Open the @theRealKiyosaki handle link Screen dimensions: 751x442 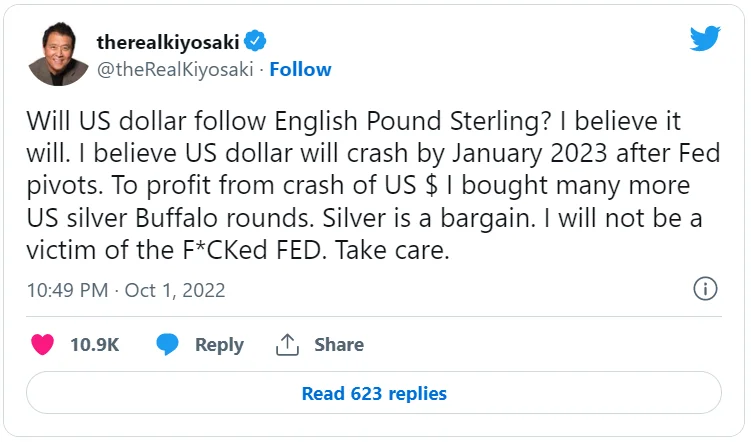[x=175, y=69]
